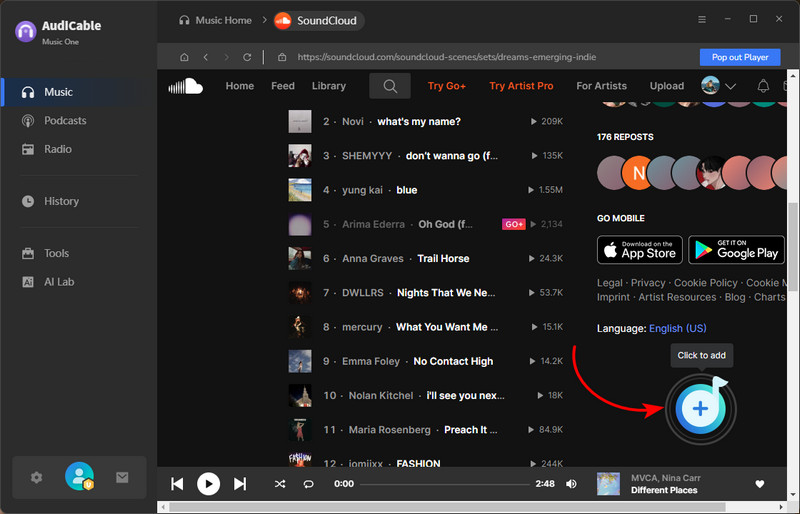The image size is (800, 514).
Task: Select track 3 SHEMYYY don't wanna go
Action: click(x=426, y=156)
